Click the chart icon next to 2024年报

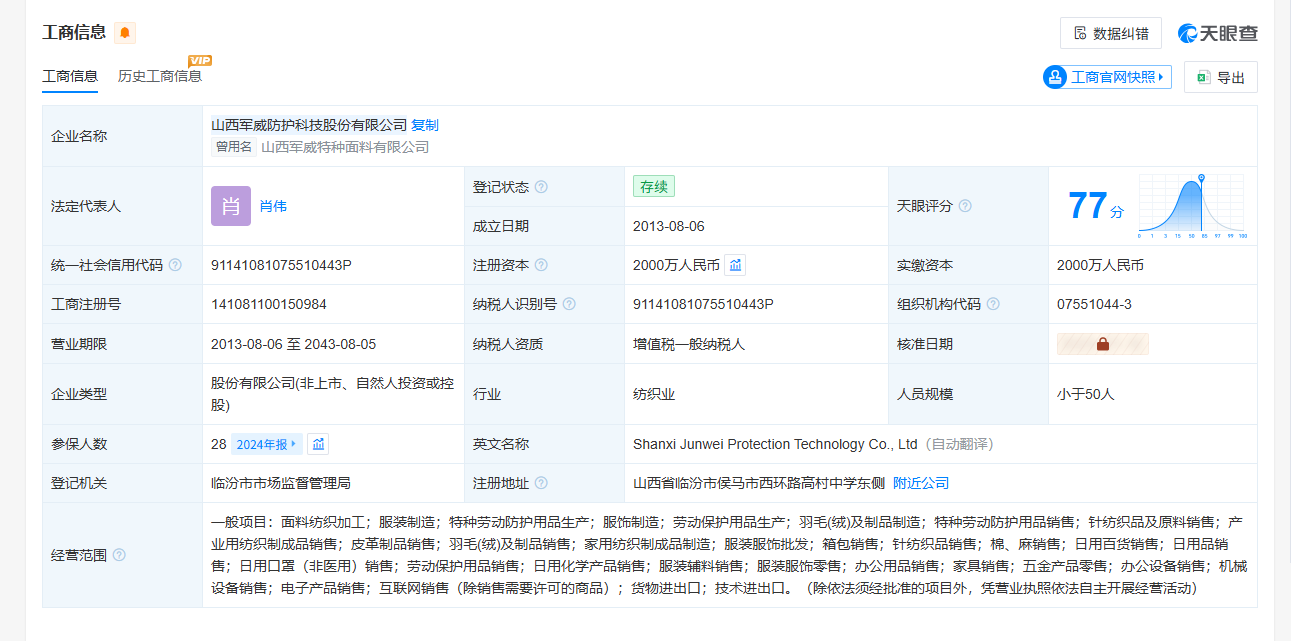pyautogui.click(x=318, y=444)
